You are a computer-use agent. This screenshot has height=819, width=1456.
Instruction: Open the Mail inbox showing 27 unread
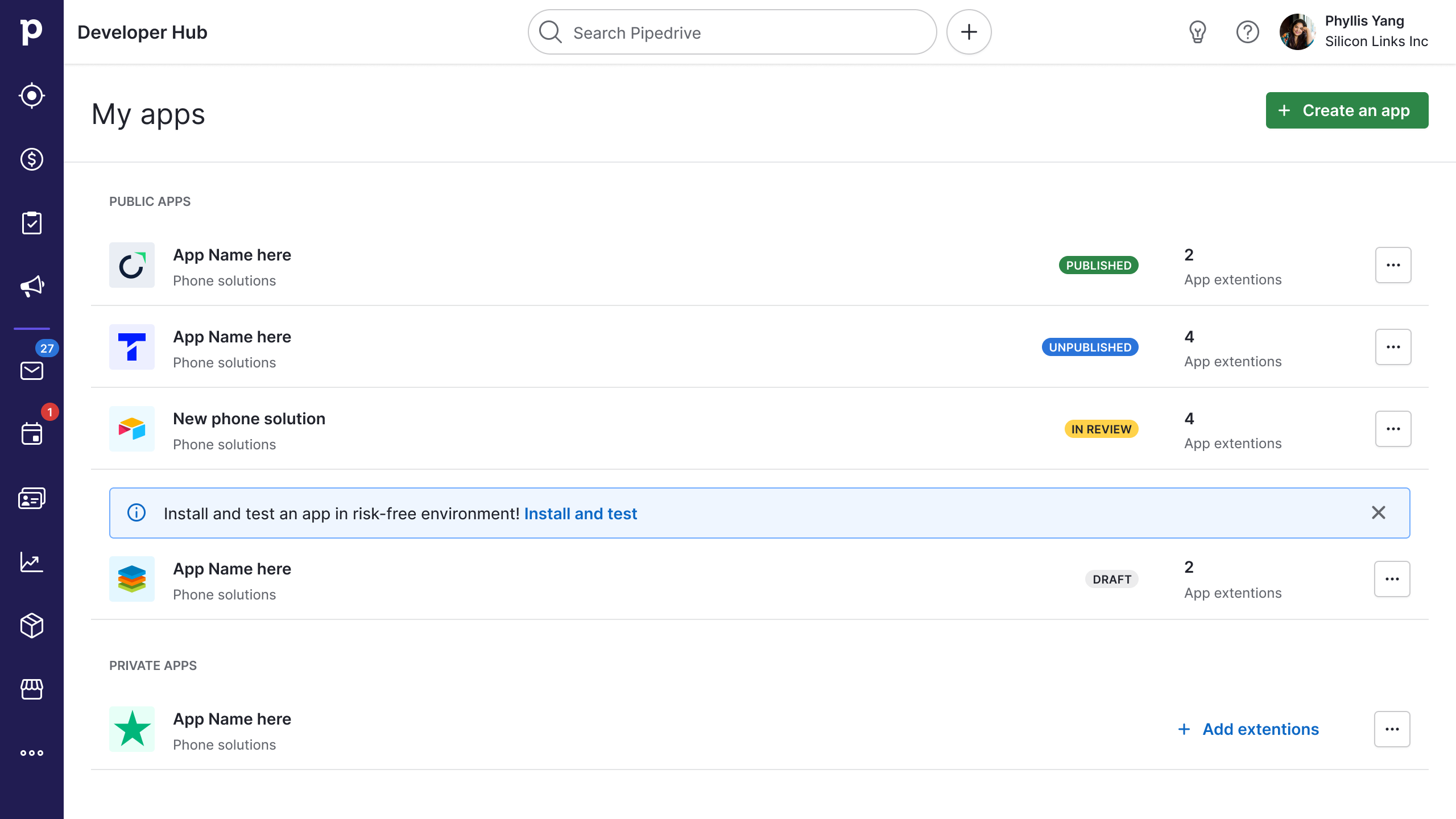pyautogui.click(x=31, y=371)
